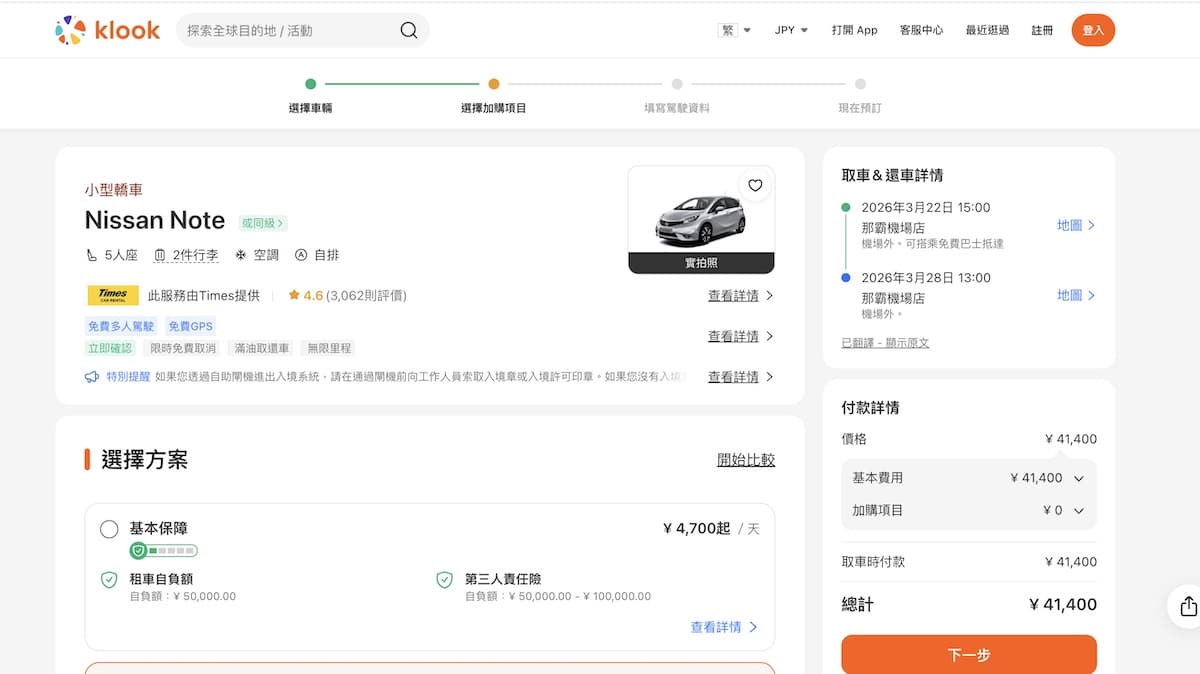
Task: Add Nissan Note to wishlist heart icon
Action: coord(755,185)
